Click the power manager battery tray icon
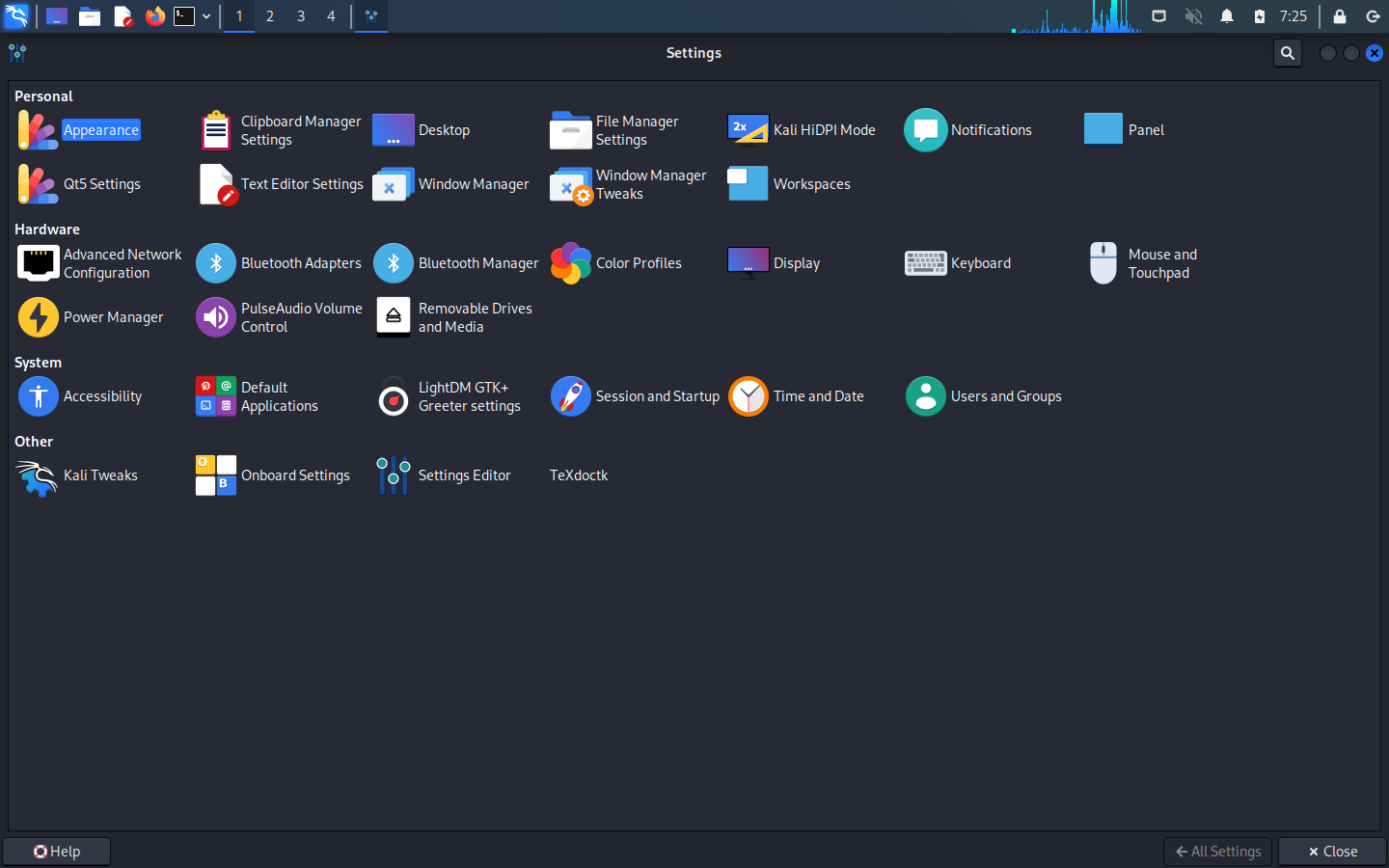This screenshot has height=868, width=1389. click(1260, 16)
